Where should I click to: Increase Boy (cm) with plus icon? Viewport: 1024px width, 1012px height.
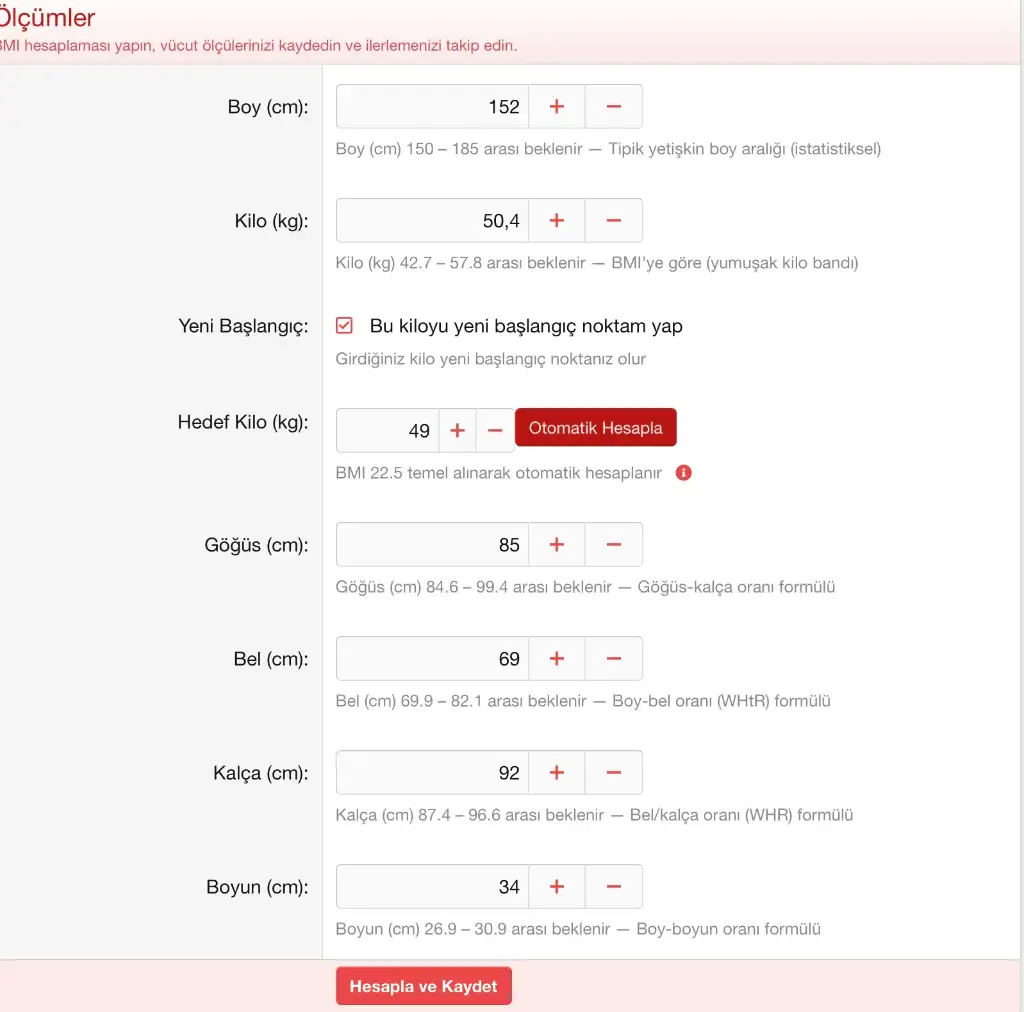pyautogui.click(x=556, y=107)
